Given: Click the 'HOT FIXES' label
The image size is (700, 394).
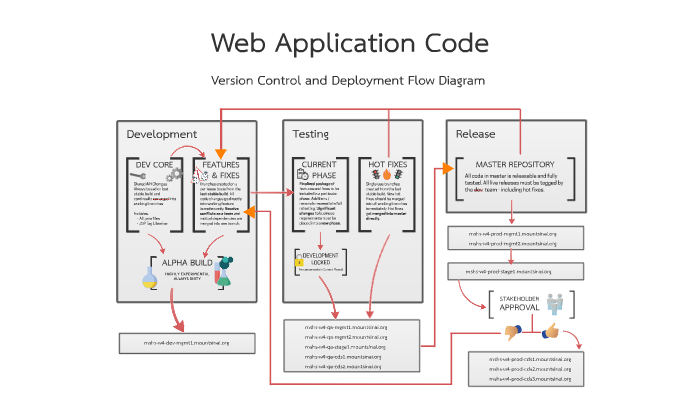Looking at the screenshot, I should 388,165.
